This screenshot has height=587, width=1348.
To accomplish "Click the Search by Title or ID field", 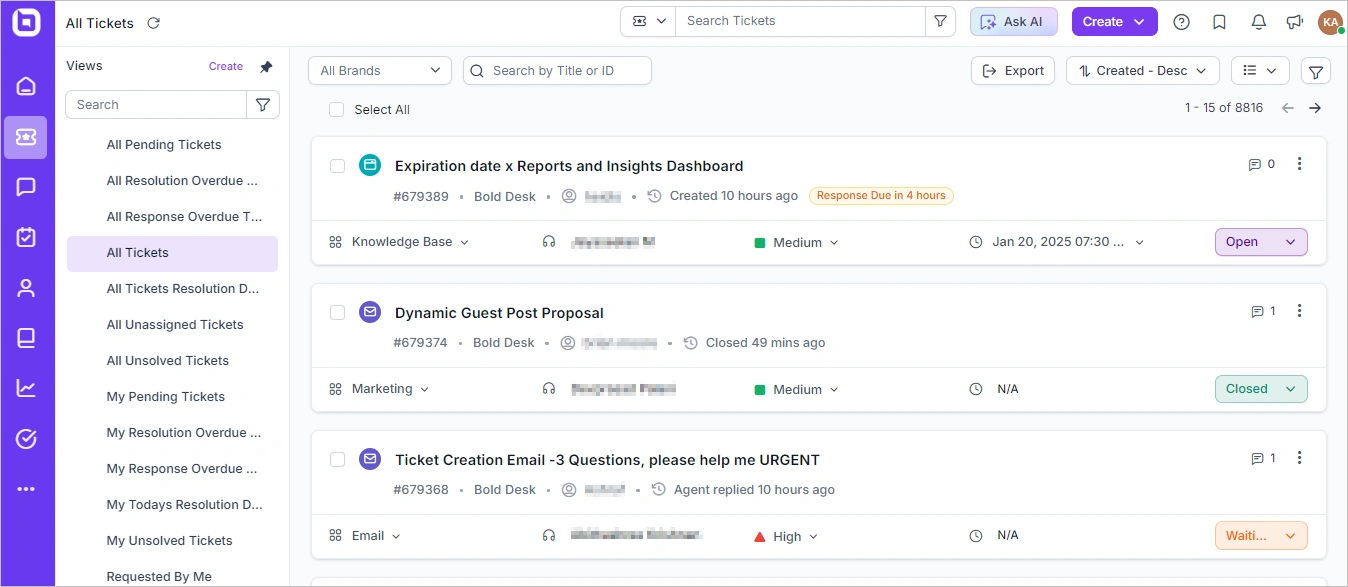I will coord(557,71).
